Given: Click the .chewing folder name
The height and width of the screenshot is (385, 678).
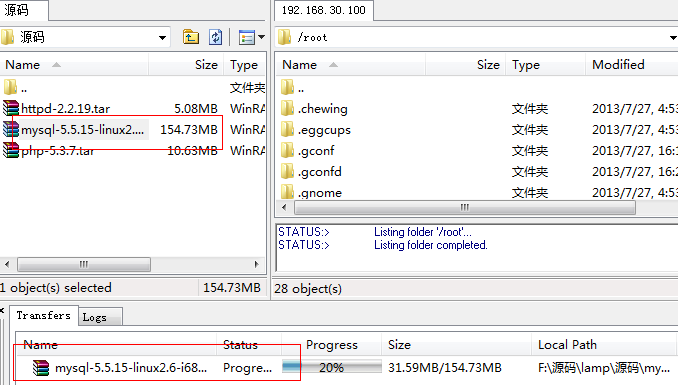Looking at the screenshot, I should (323, 109).
